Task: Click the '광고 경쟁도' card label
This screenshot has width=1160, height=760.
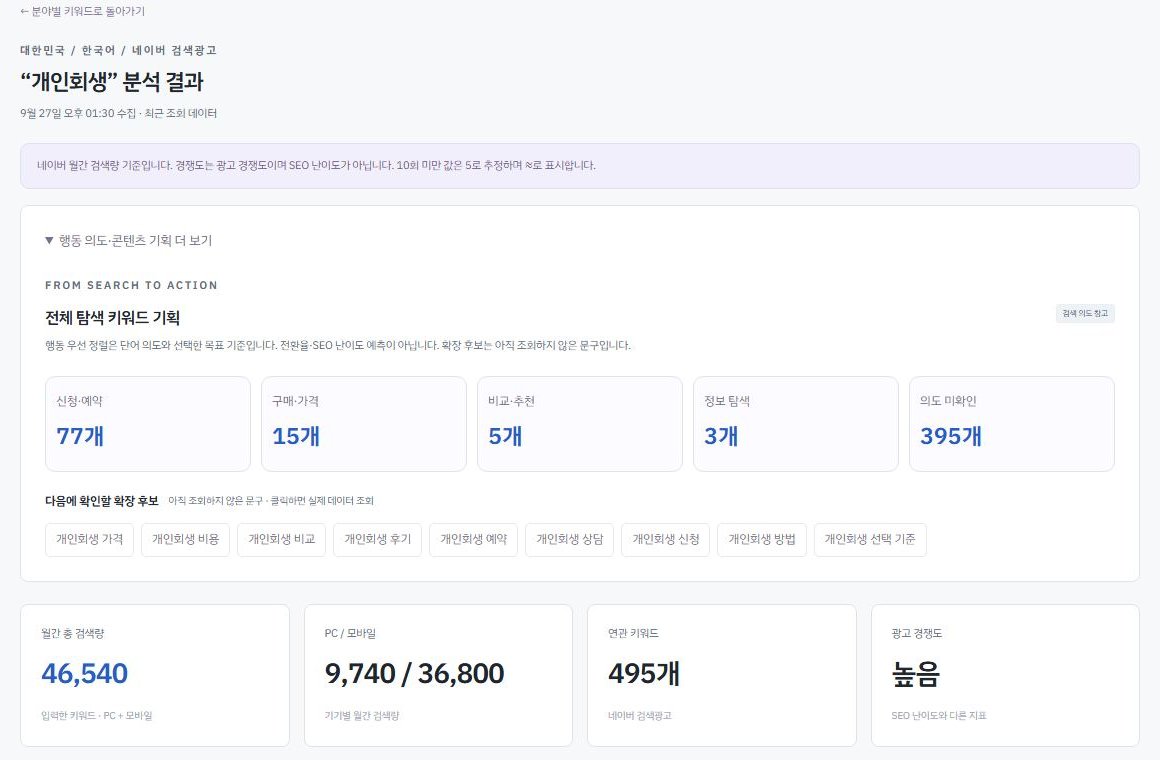Action: (917, 633)
